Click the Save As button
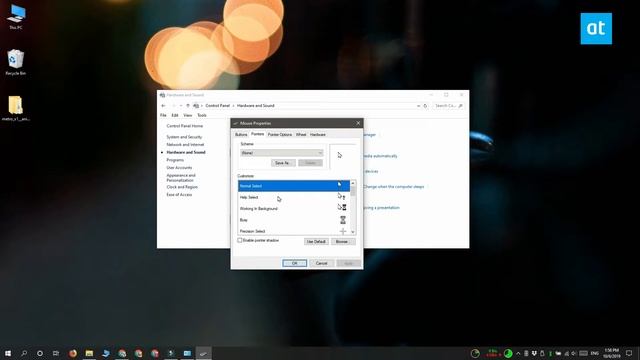 283,163
